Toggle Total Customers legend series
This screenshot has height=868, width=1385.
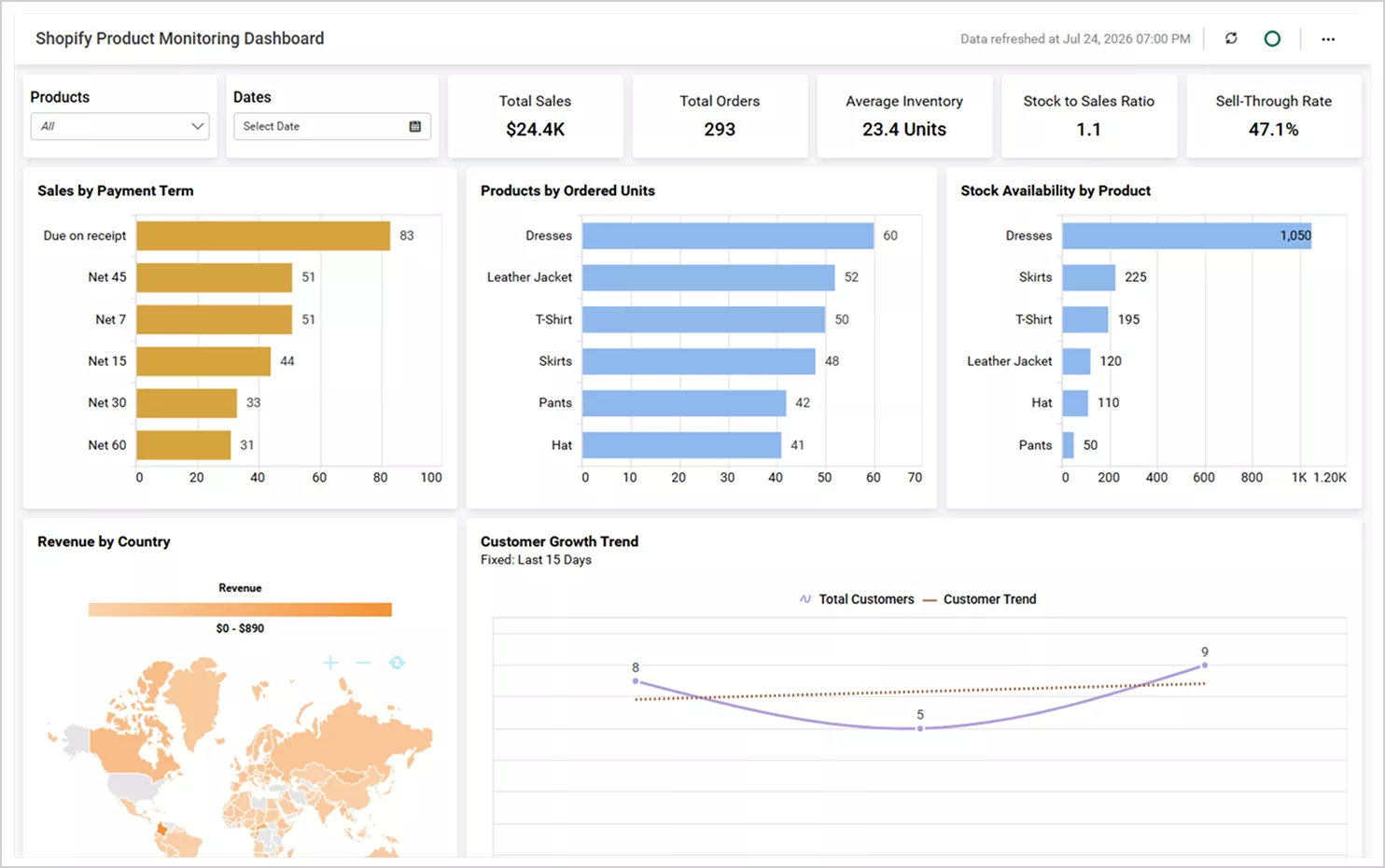point(857,599)
